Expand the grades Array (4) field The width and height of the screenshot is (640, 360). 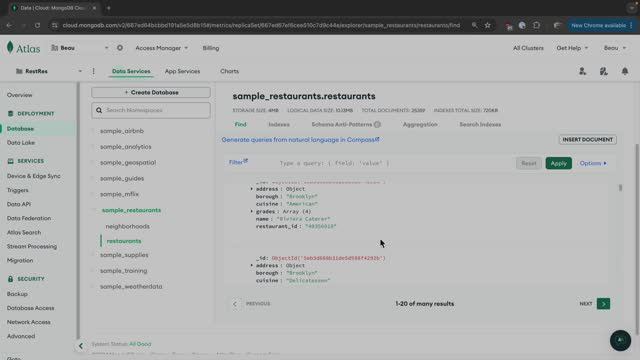(251, 211)
